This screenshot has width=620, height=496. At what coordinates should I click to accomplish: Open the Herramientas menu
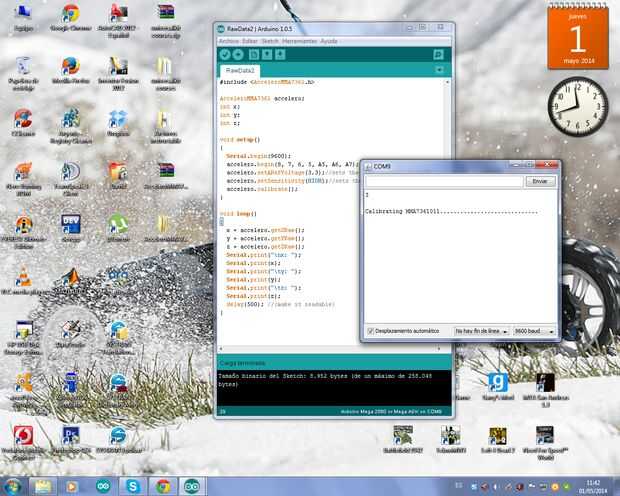click(x=299, y=41)
